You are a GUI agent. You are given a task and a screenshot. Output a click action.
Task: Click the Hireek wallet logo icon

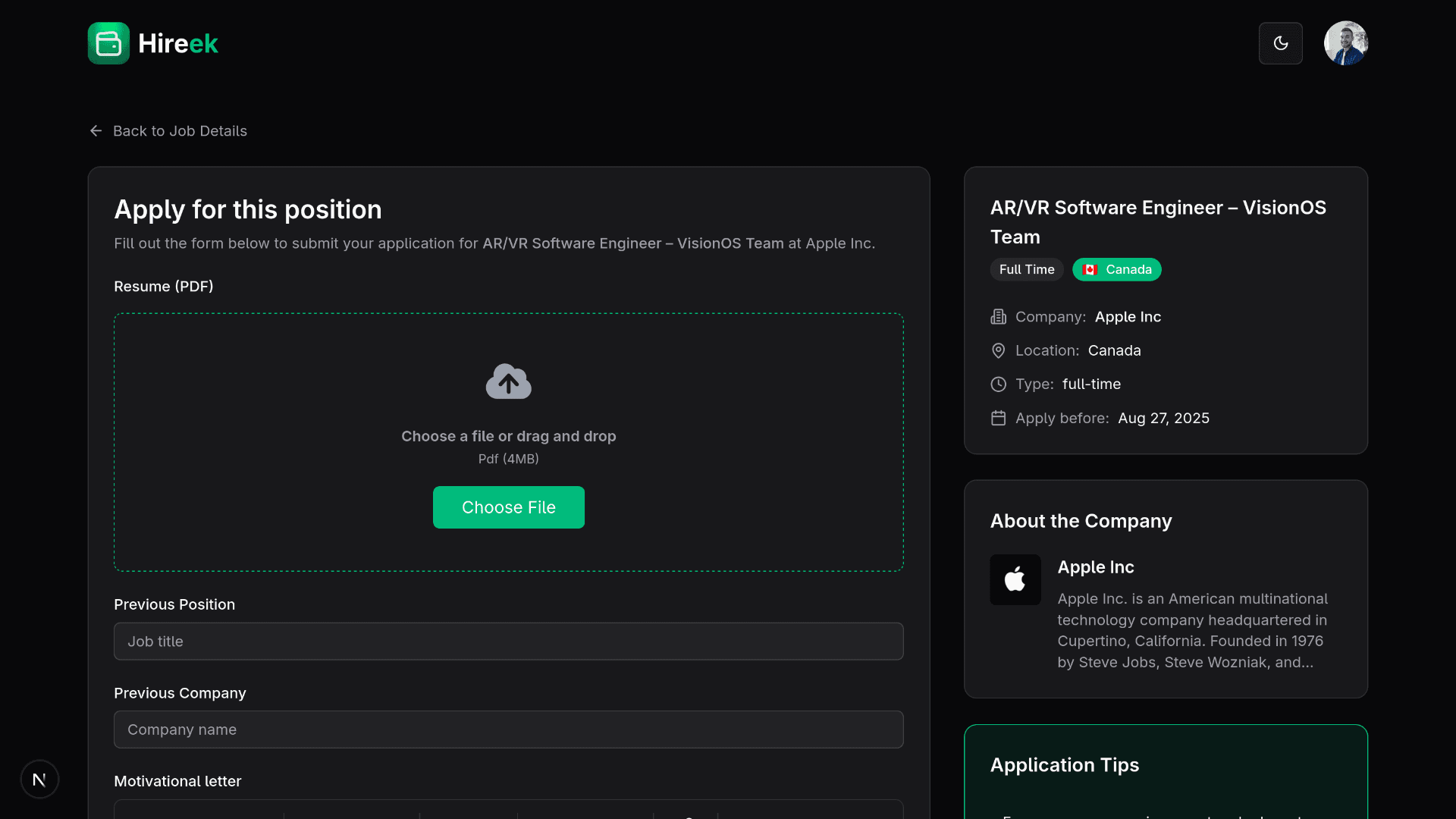[x=108, y=43]
